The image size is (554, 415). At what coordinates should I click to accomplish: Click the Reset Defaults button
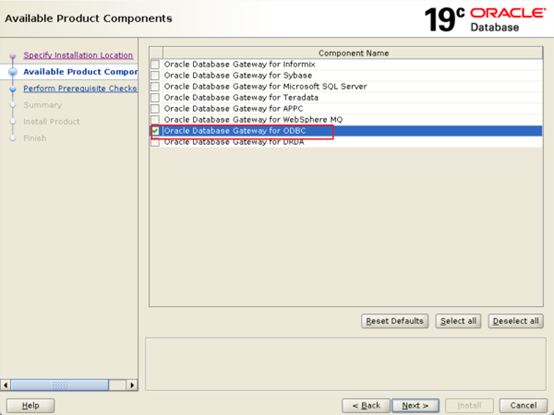(x=395, y=321)
